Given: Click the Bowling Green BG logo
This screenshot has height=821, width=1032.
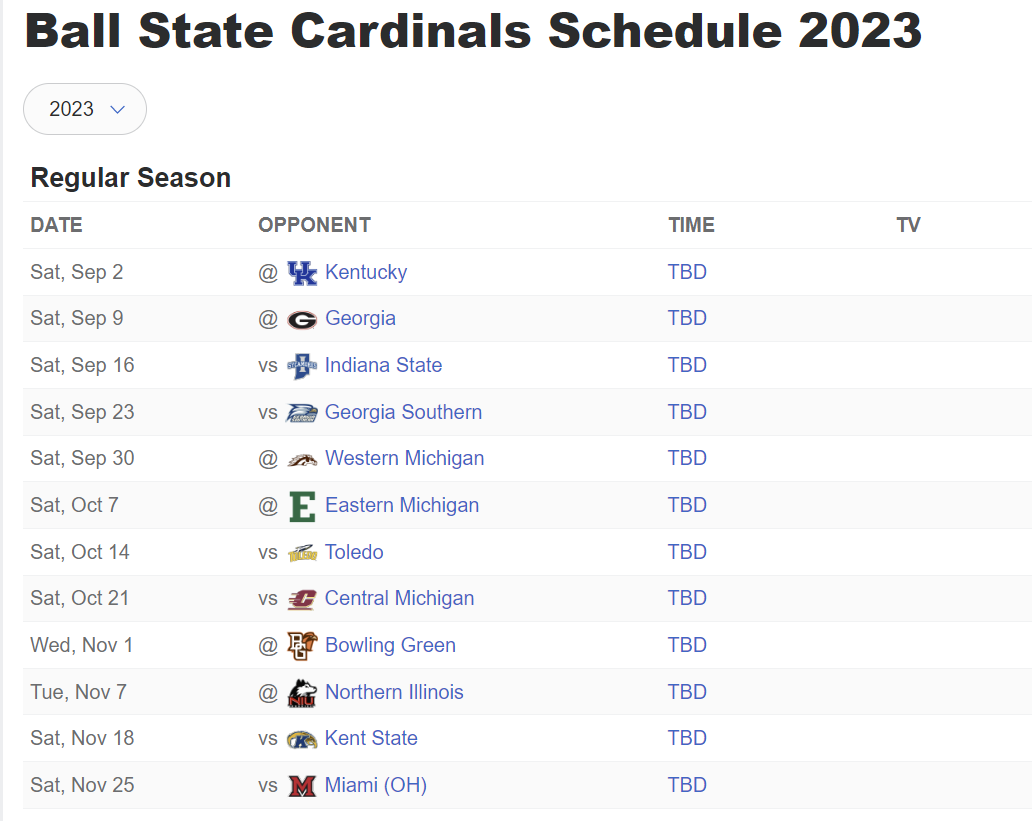Looking at the screenshot, I should point(302,646).
